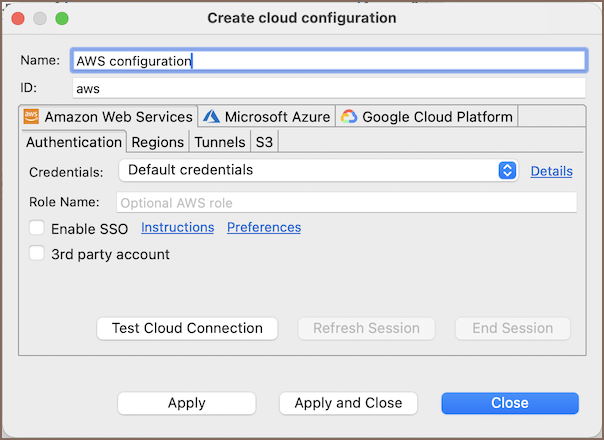Open the Credentials dropdown

coord(317,170)
